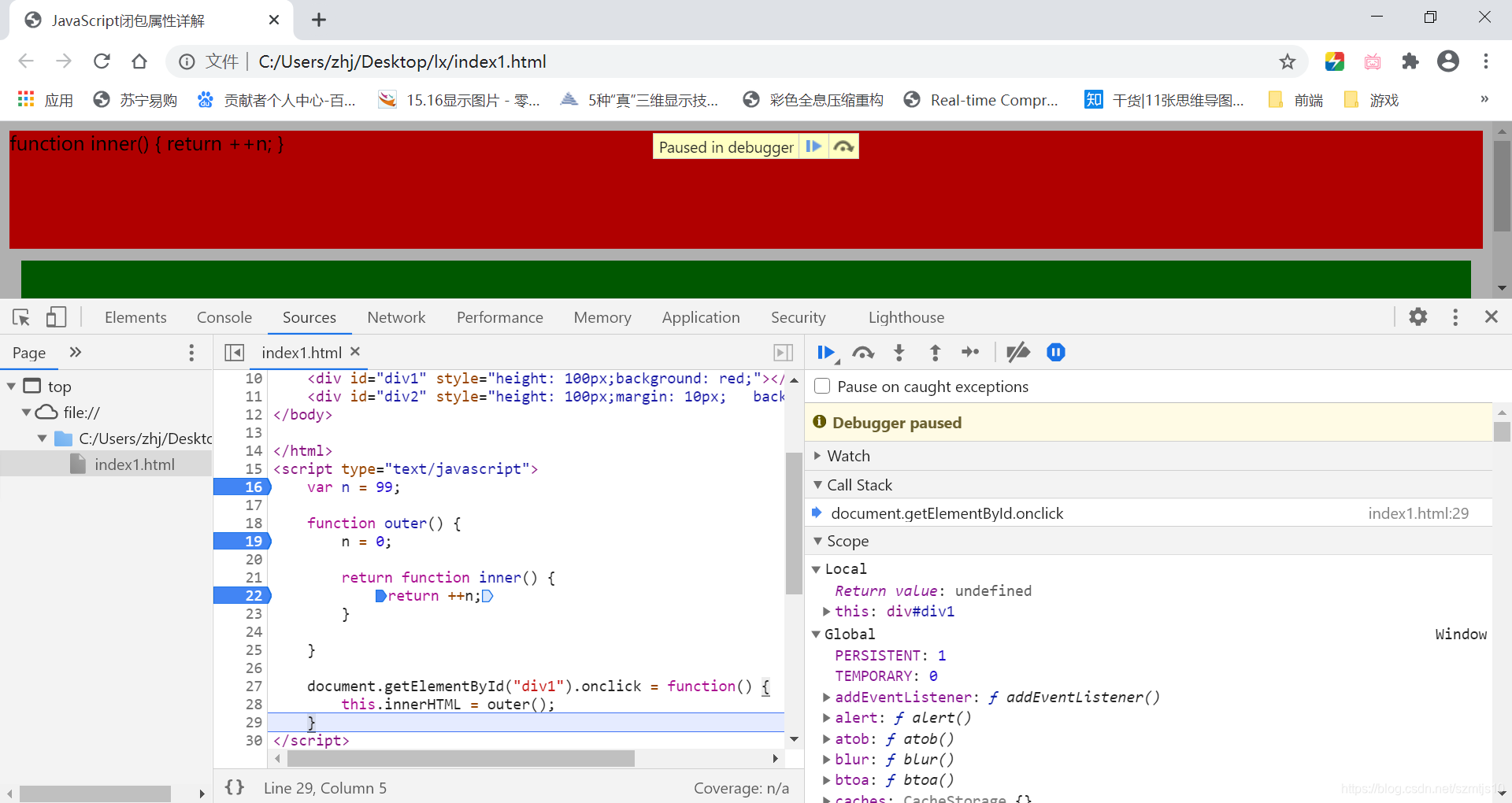
Task: Go to the home page
Action: (139, 61)
